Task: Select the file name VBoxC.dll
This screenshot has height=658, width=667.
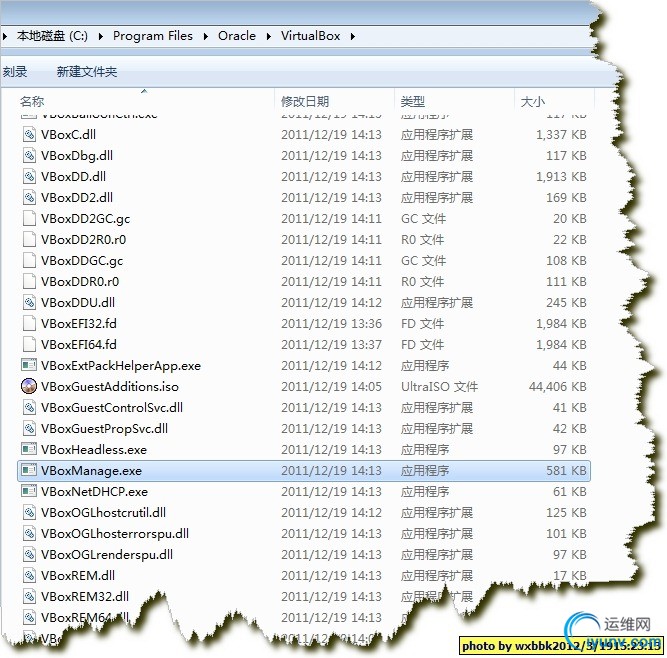Action: tap(68, 135)
